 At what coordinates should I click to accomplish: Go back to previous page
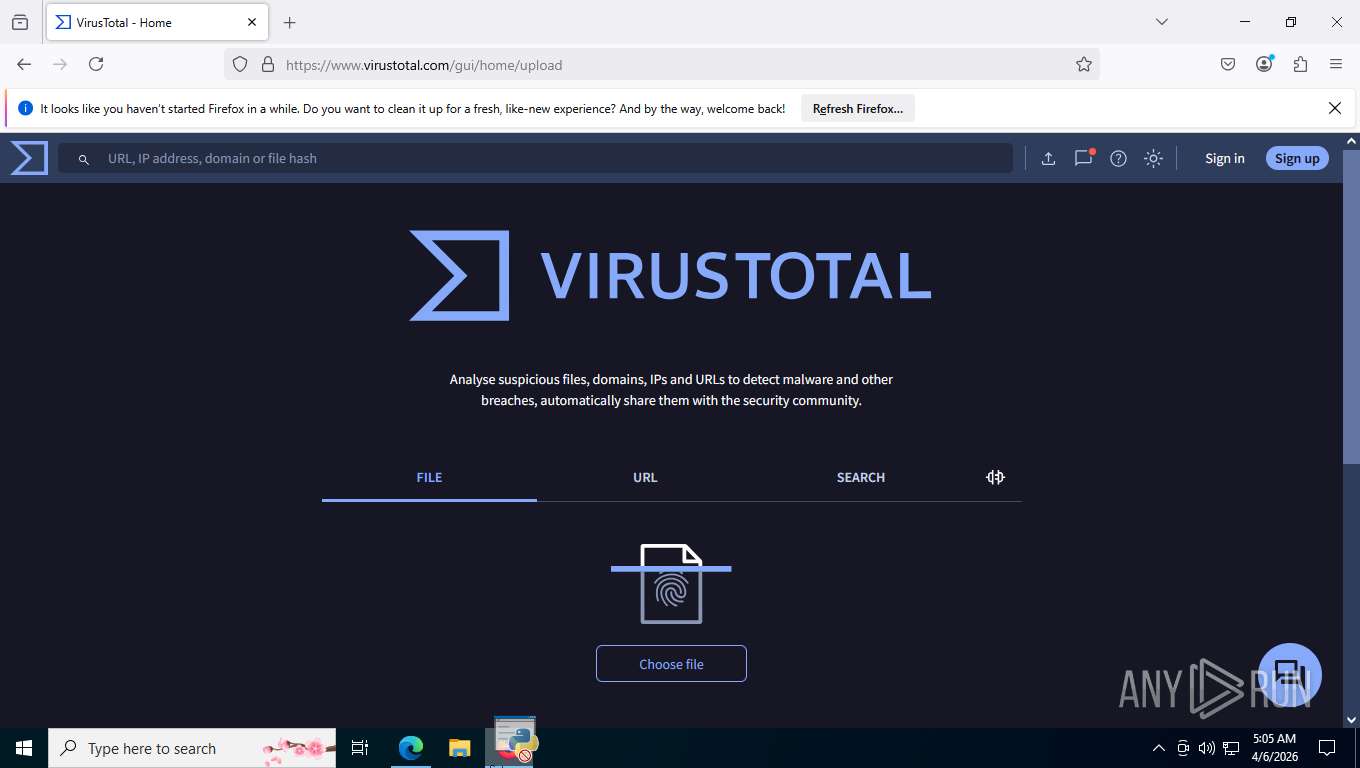24,64
